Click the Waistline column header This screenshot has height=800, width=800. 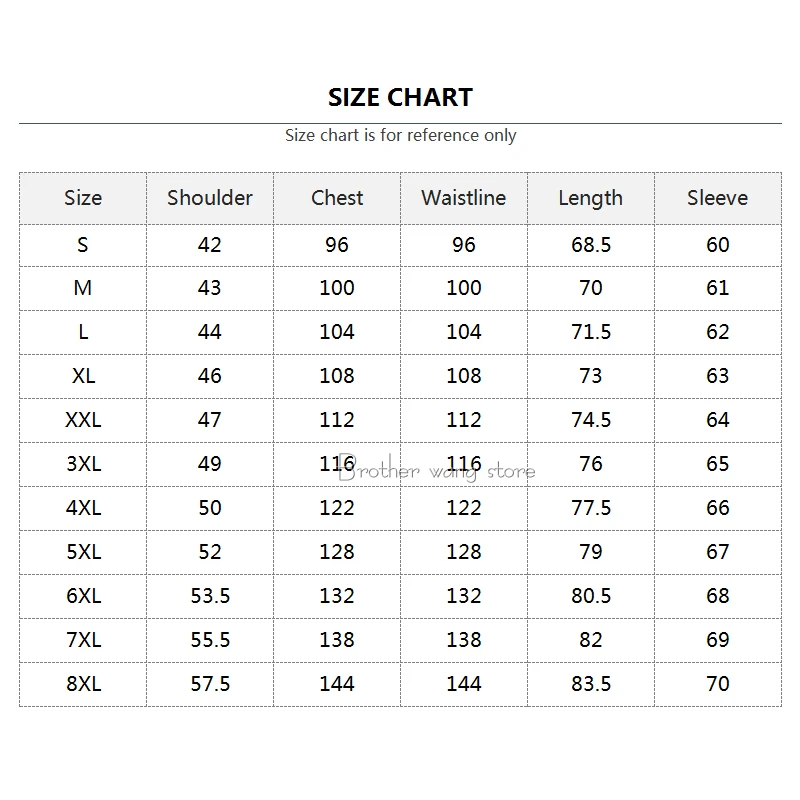[464, 198]
